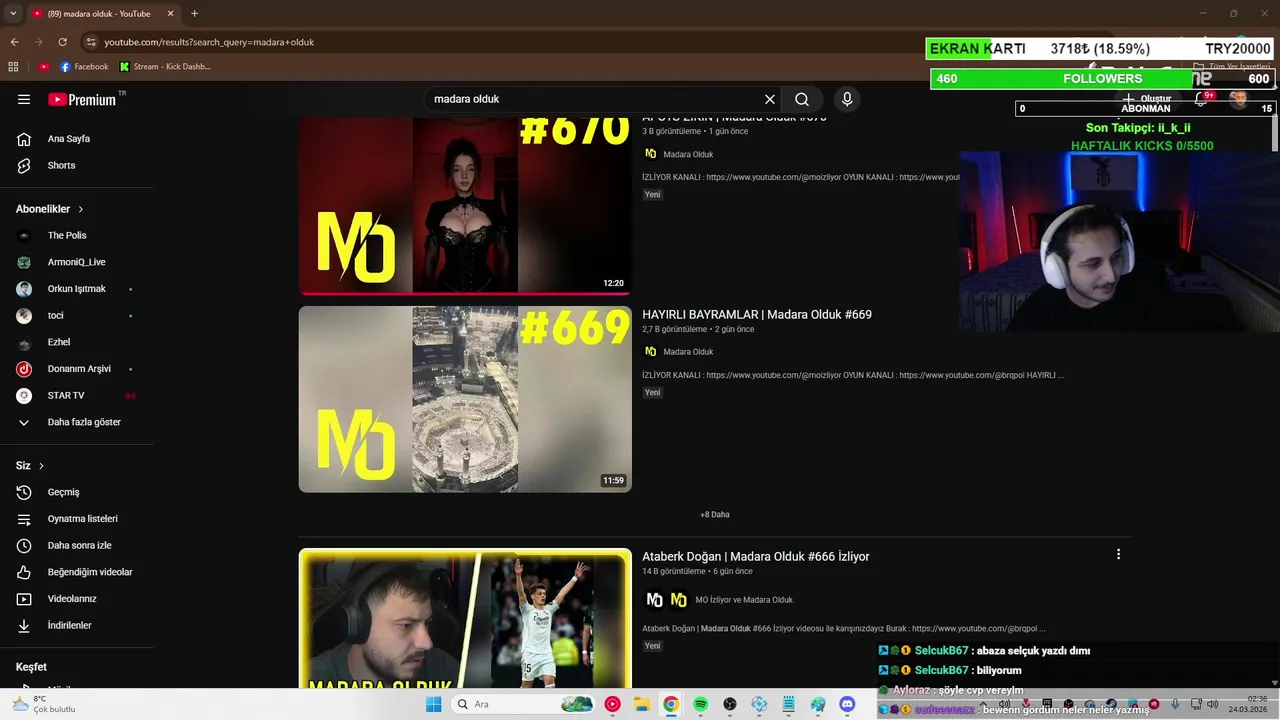Open the Facebook bookmark
Screen dimensions: 1280x720
(x=84, y=67)
